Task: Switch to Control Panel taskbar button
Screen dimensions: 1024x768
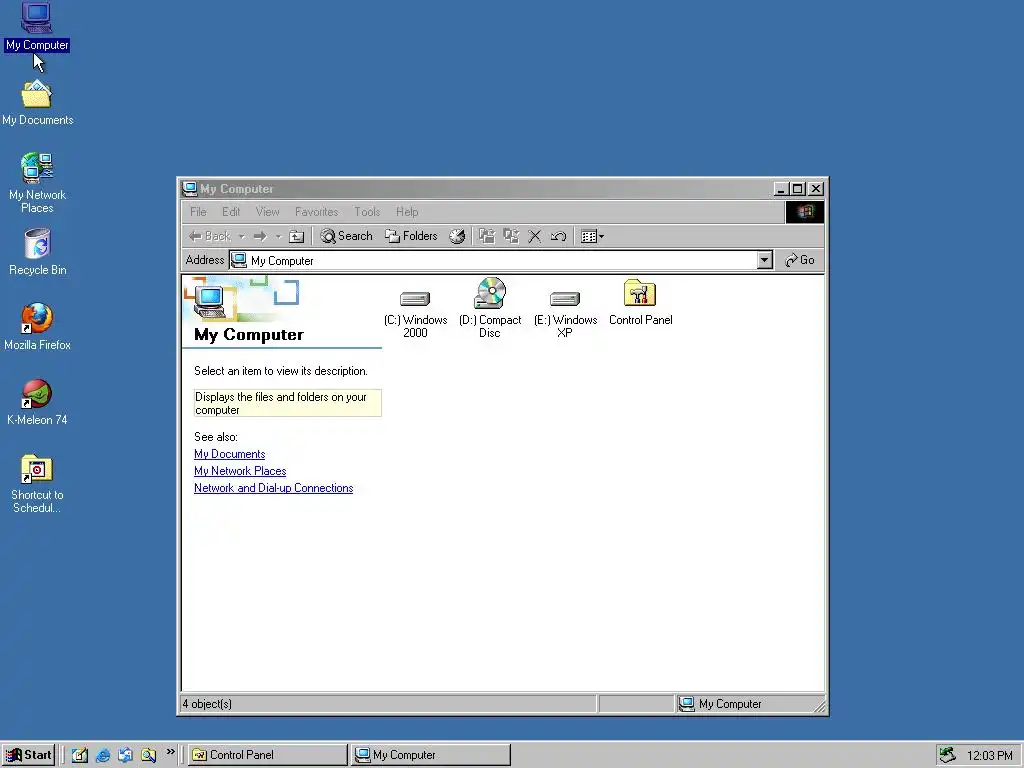Action: point(268,755)
